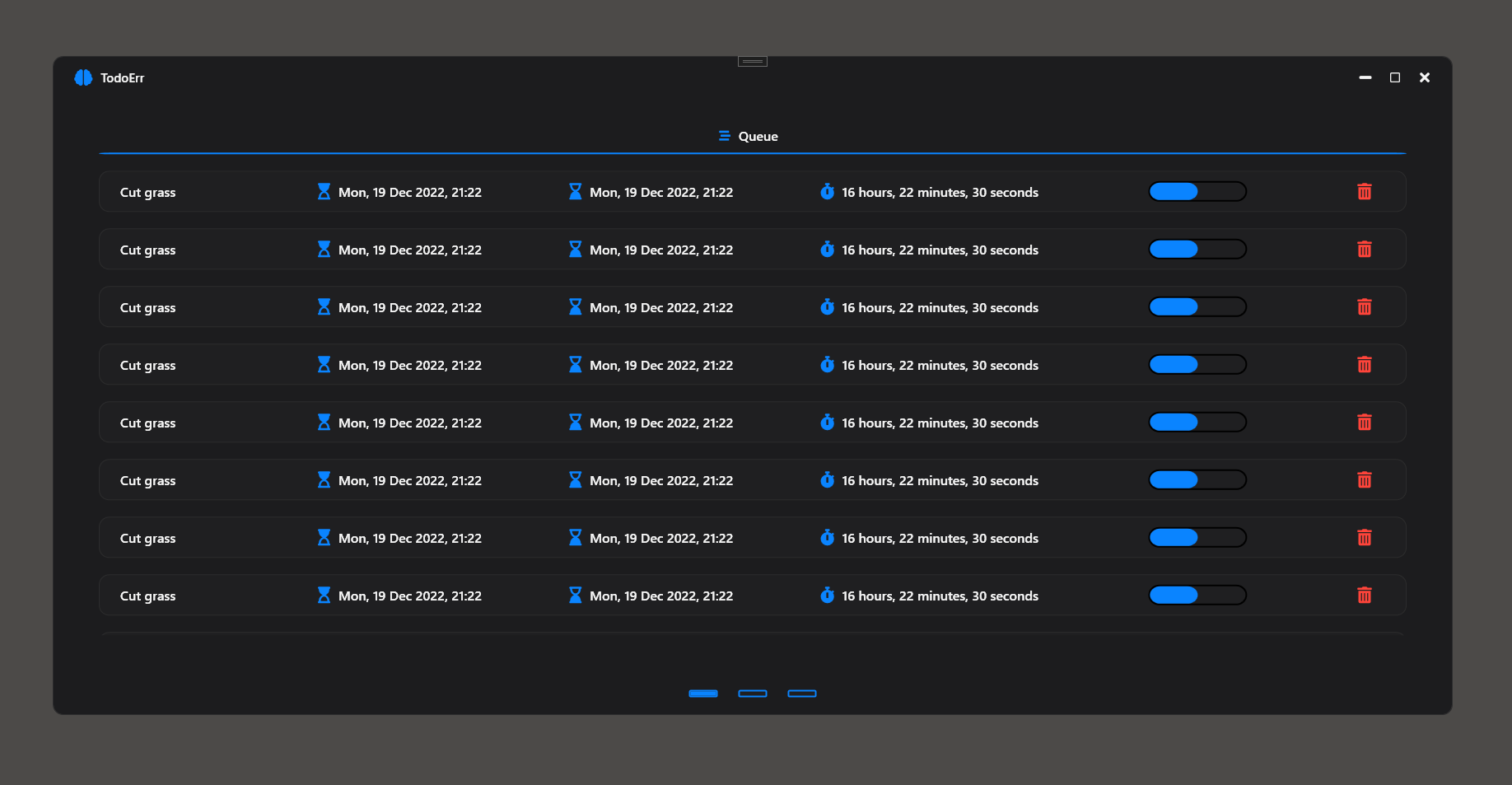Click the stopwatch icon on the first task's duration
Image resolution: width=1512 pixels, height=785 pixels.
(828, 192)
